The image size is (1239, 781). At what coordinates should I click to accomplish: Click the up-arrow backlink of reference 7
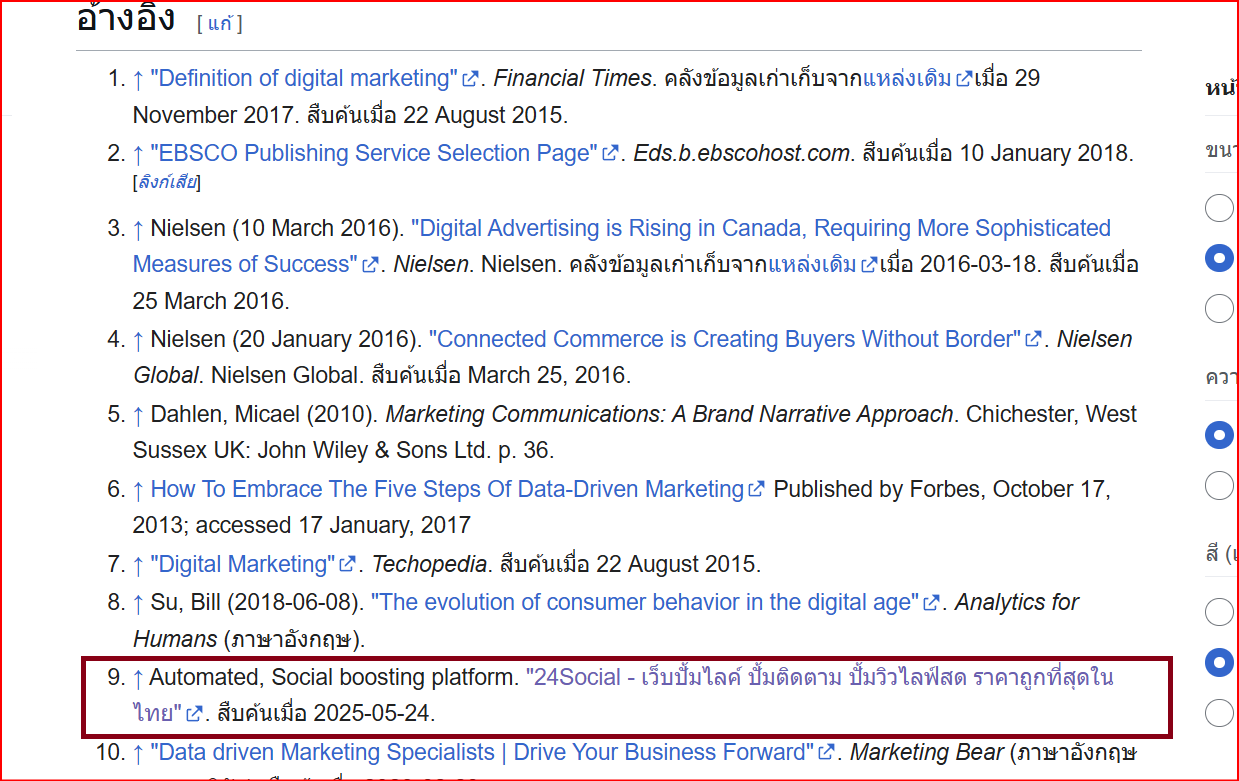point(138,565)
